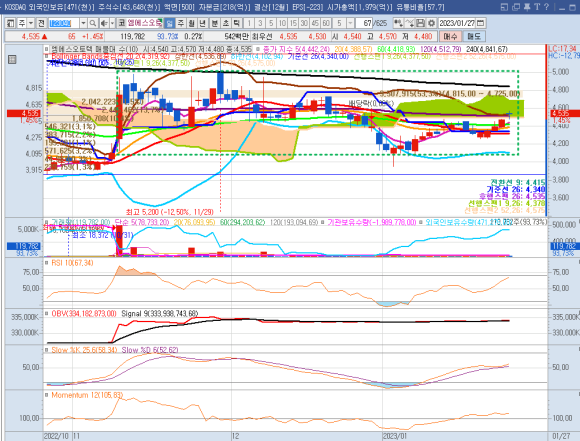Select the 45 interval button
Screen dimensions: 580x441
(x=315, y=23)
